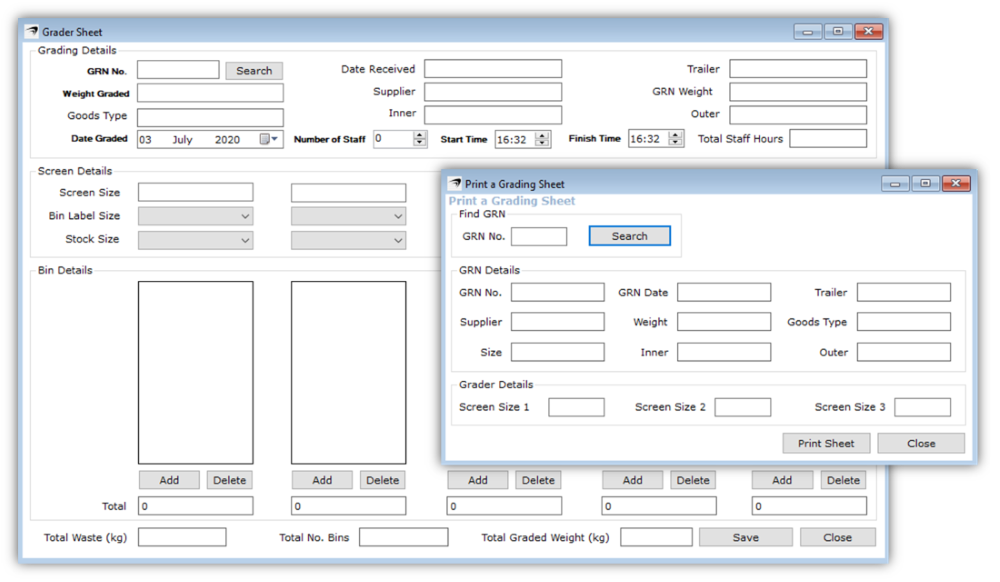Click fifth column Total field
This screenshot has width=1000, height=582.
pos(809,506)
